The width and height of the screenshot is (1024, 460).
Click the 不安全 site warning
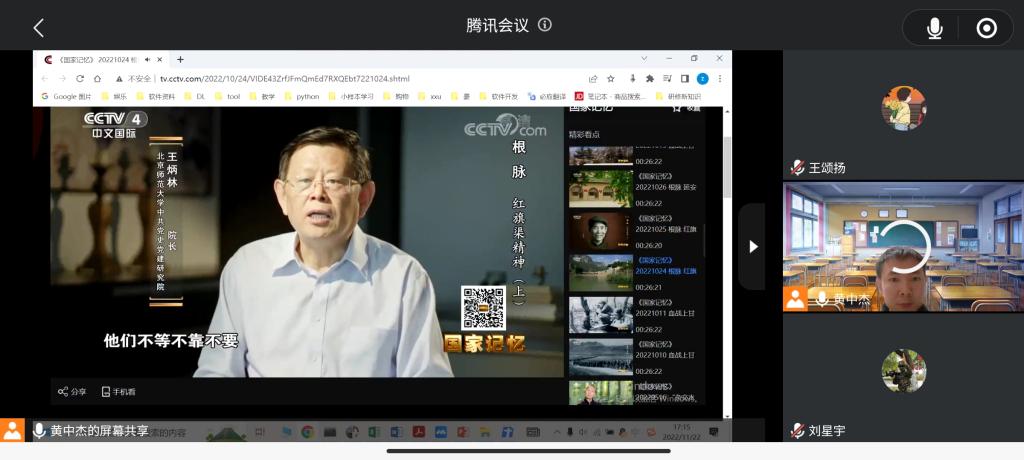(134, 78)
